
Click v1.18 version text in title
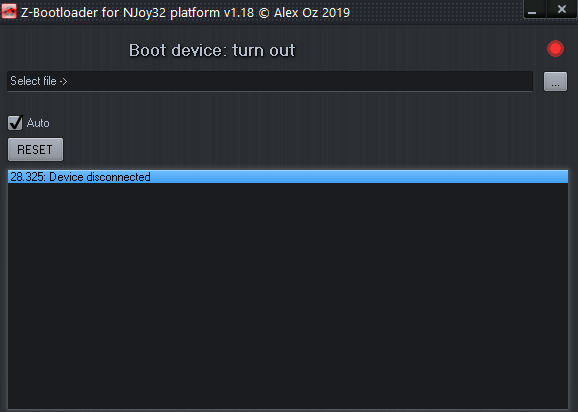coord(238,13)
